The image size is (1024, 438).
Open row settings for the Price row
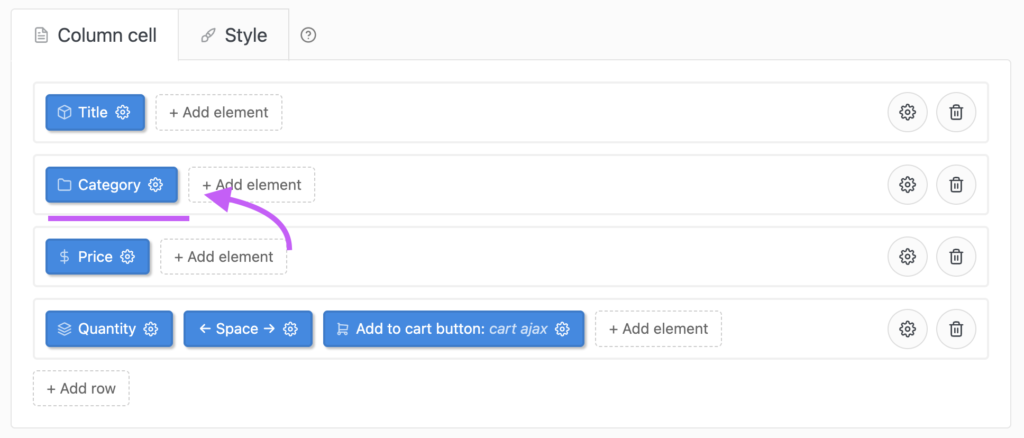coord(907,257)
